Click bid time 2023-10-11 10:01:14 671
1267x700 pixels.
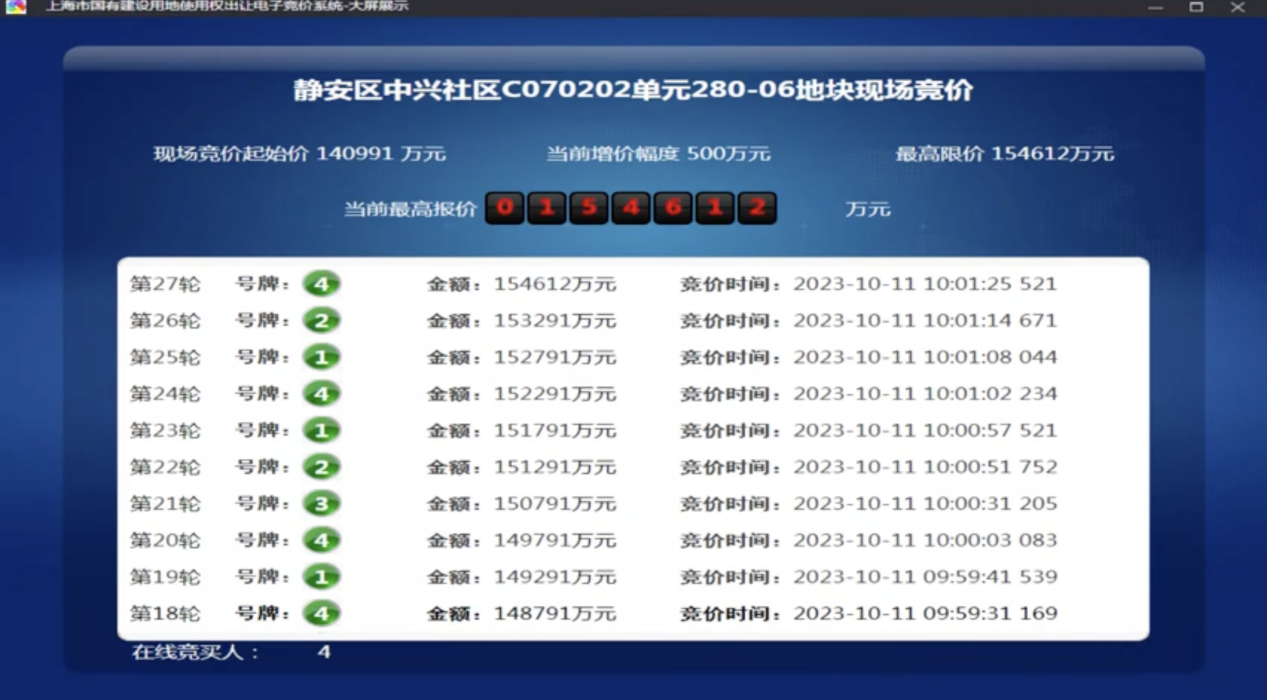[925, 321]
